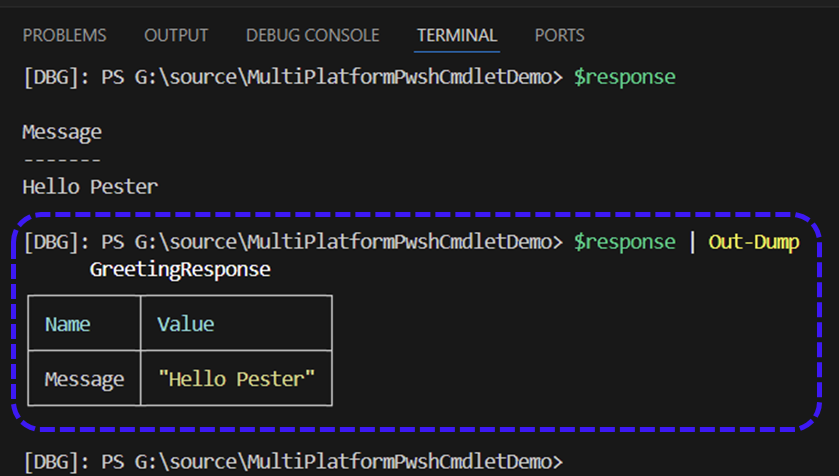Click the "Hello Pester" quoted value cell
The width and height of the screenshot is (839, 476).
[236, 379]
